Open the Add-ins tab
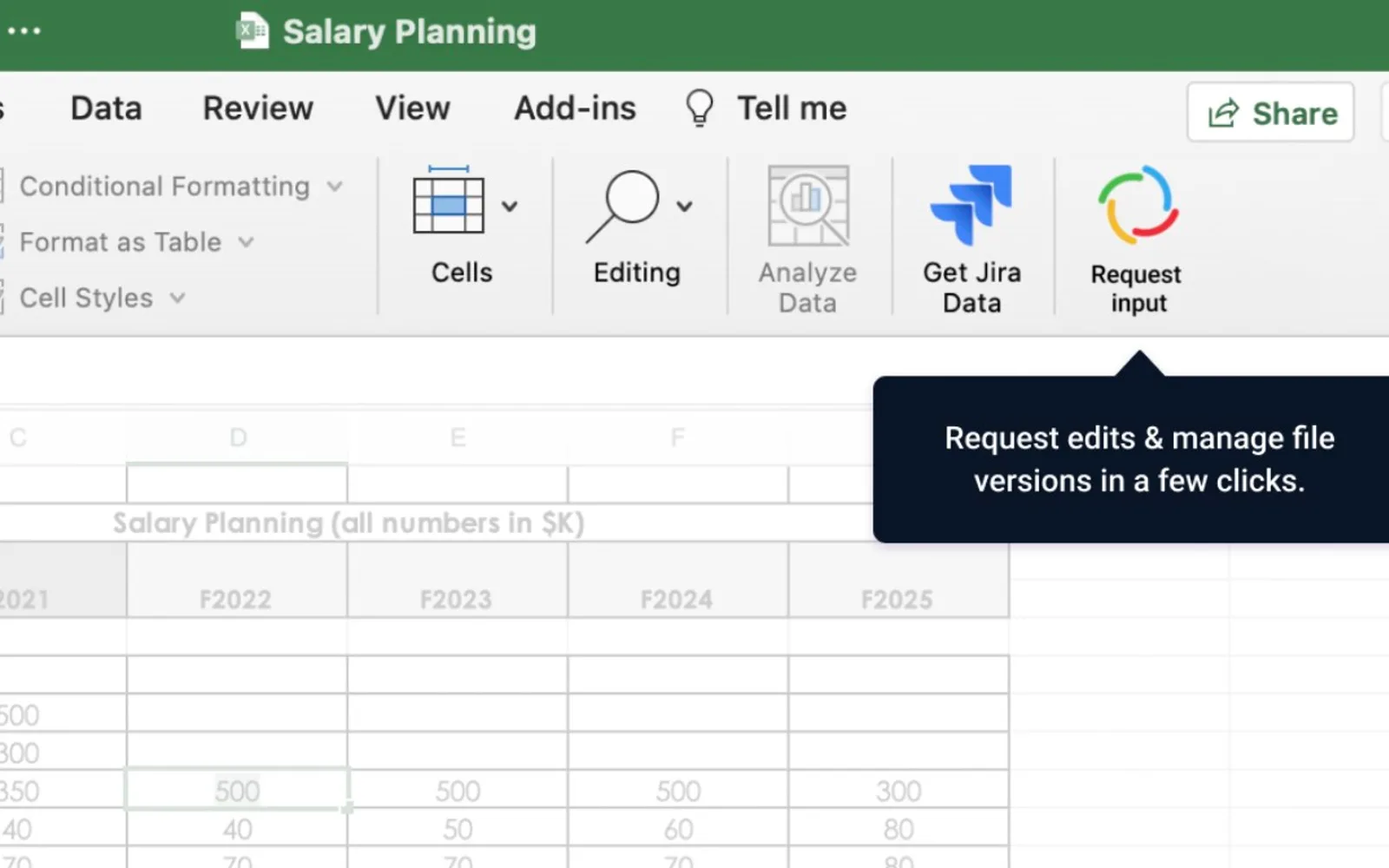 pos(575,108)
